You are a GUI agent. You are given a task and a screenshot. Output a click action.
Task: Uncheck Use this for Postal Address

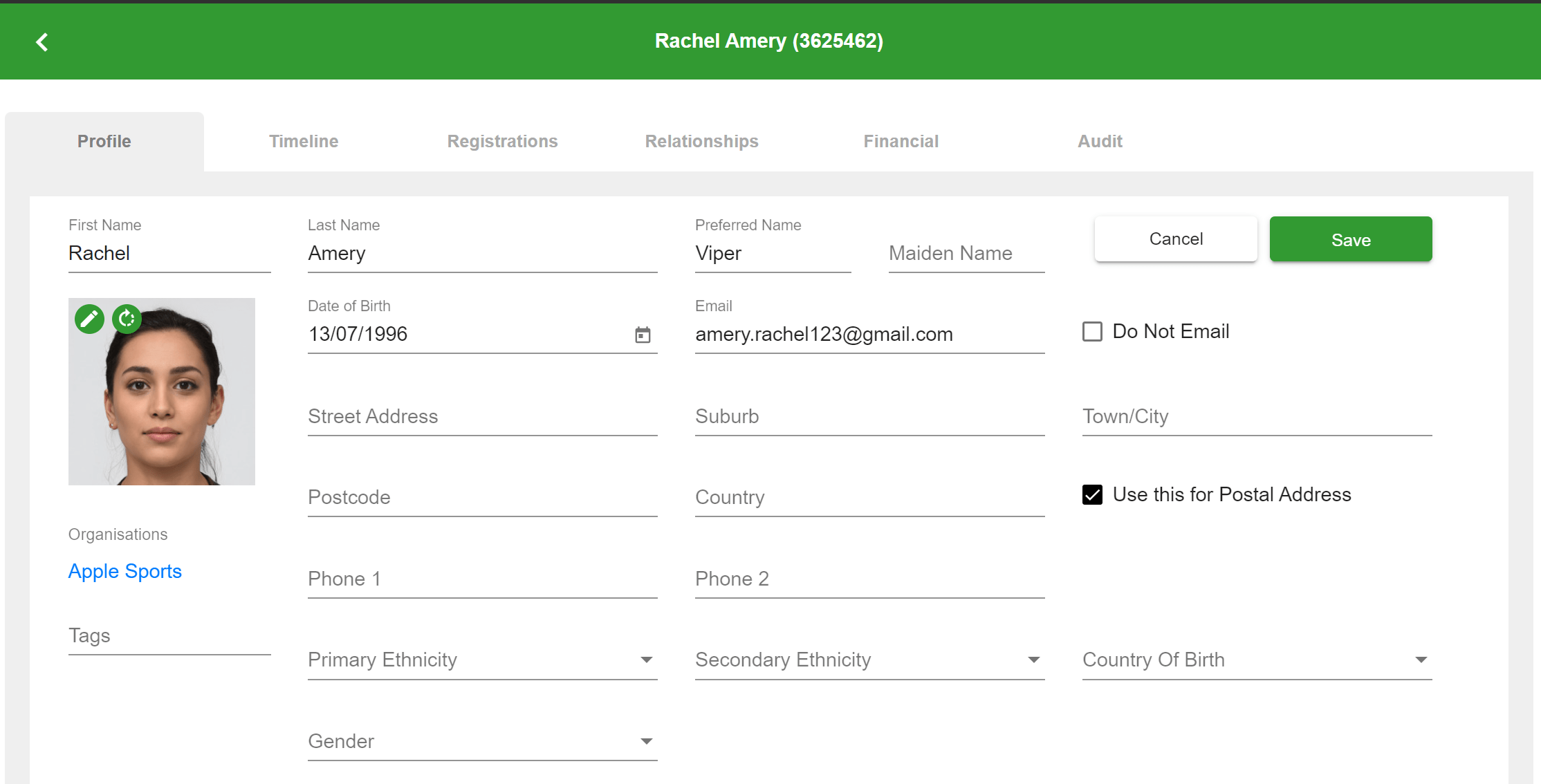click(x=1092, y=495)
